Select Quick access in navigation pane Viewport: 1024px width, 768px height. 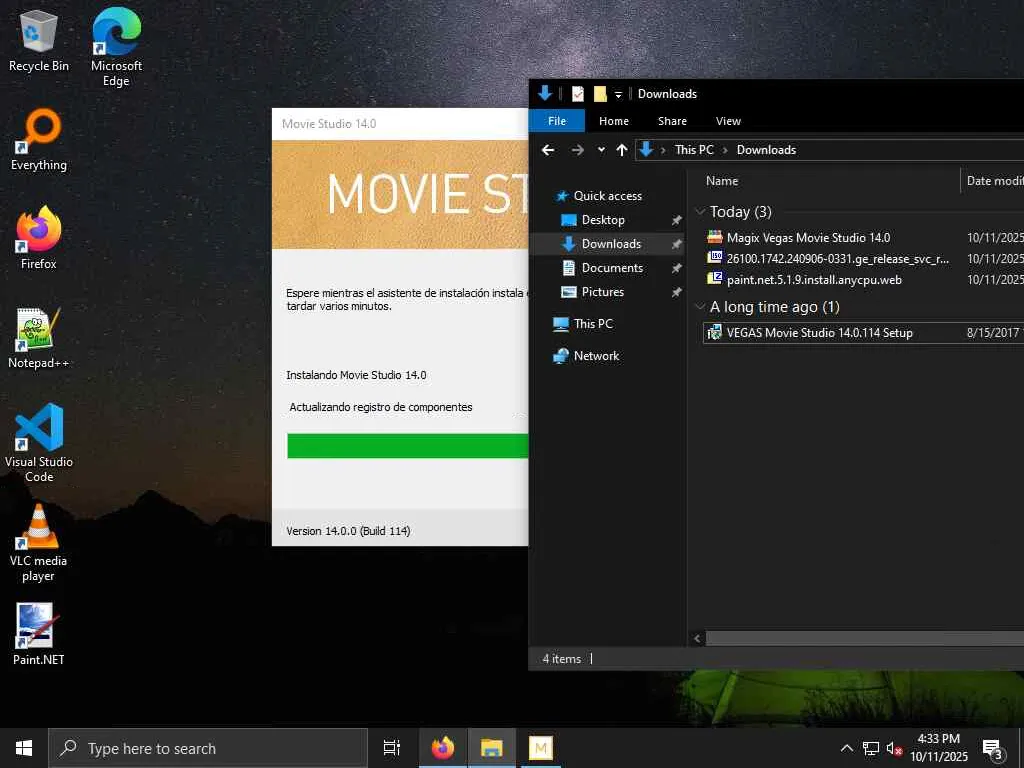coord(607,196)
